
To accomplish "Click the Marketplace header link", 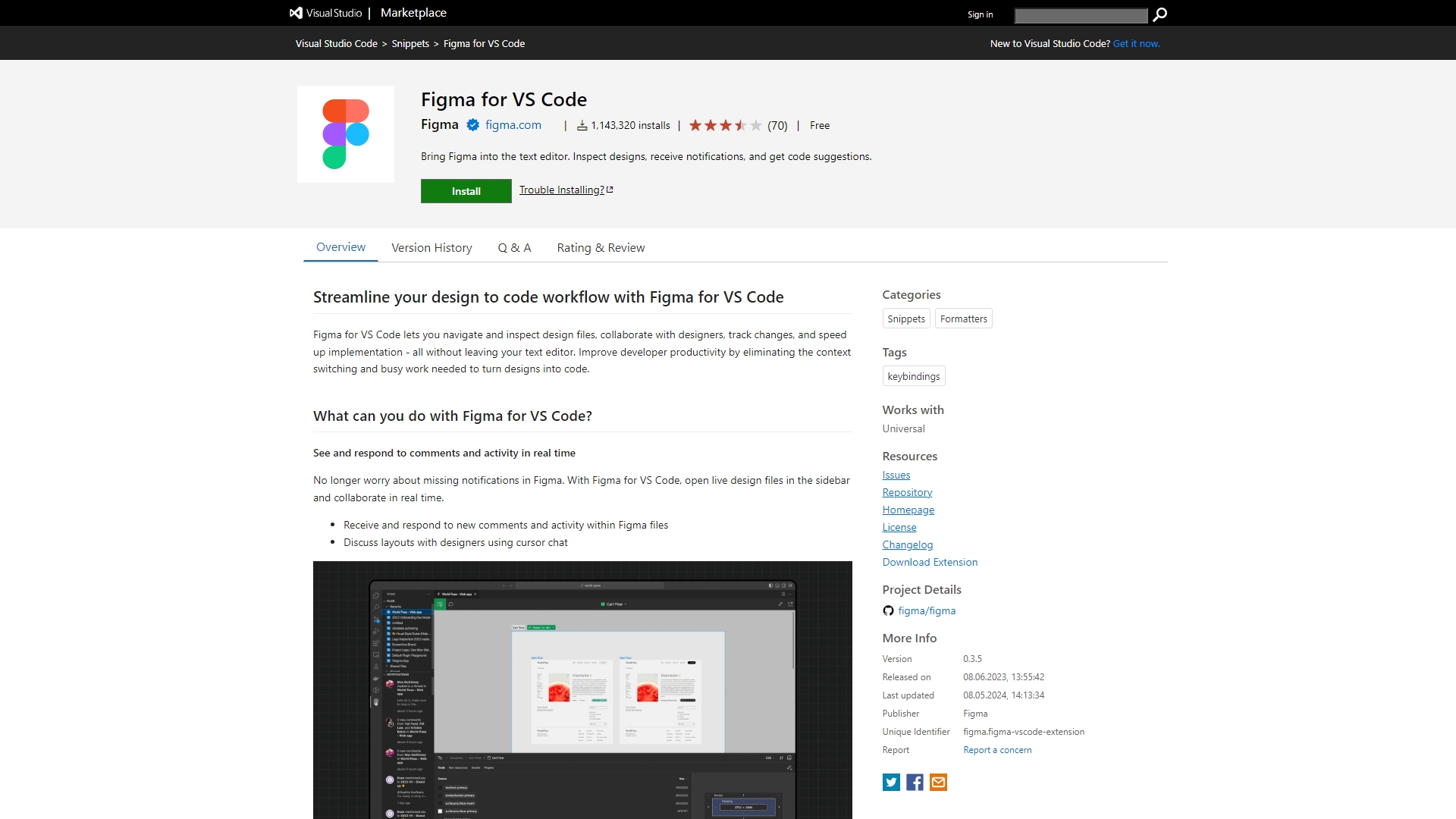I will click(413, 13).
